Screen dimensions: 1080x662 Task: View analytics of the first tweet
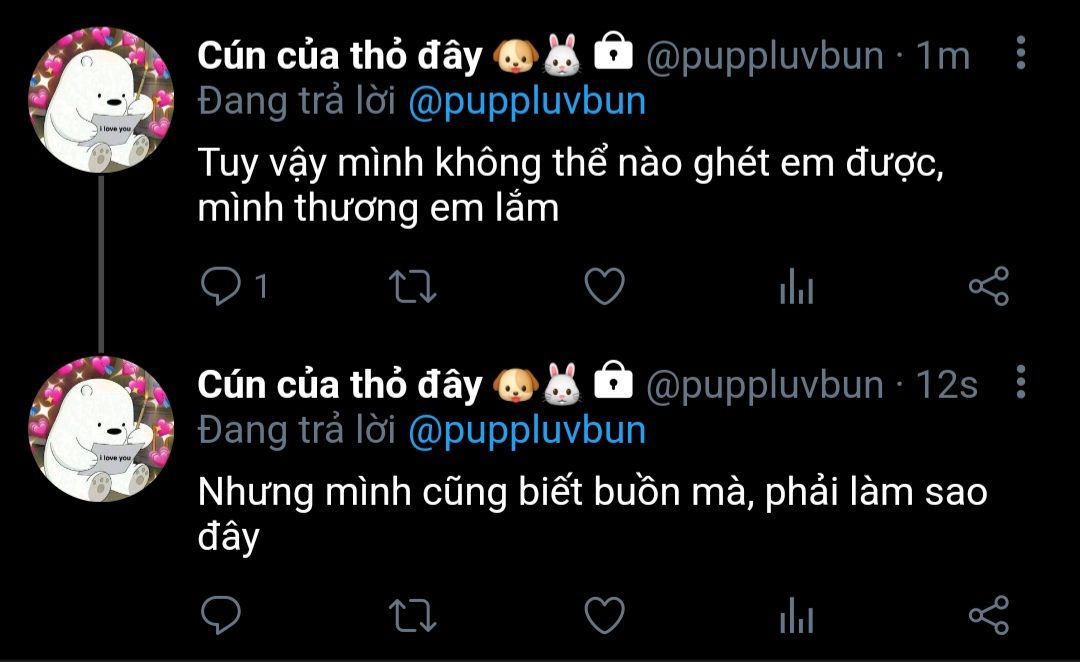pyautogui.click(x=796, y=286)
